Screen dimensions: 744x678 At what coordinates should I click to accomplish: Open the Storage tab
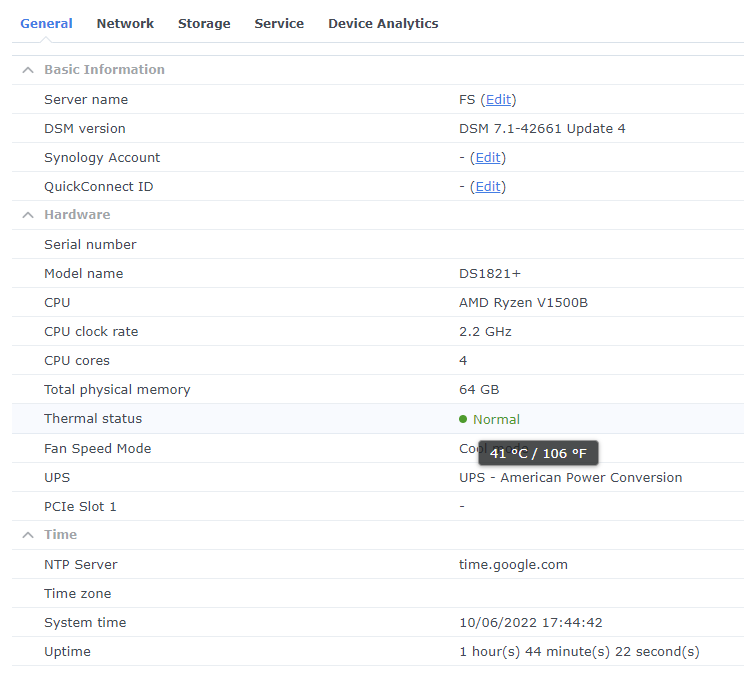[x=204, y=23]
